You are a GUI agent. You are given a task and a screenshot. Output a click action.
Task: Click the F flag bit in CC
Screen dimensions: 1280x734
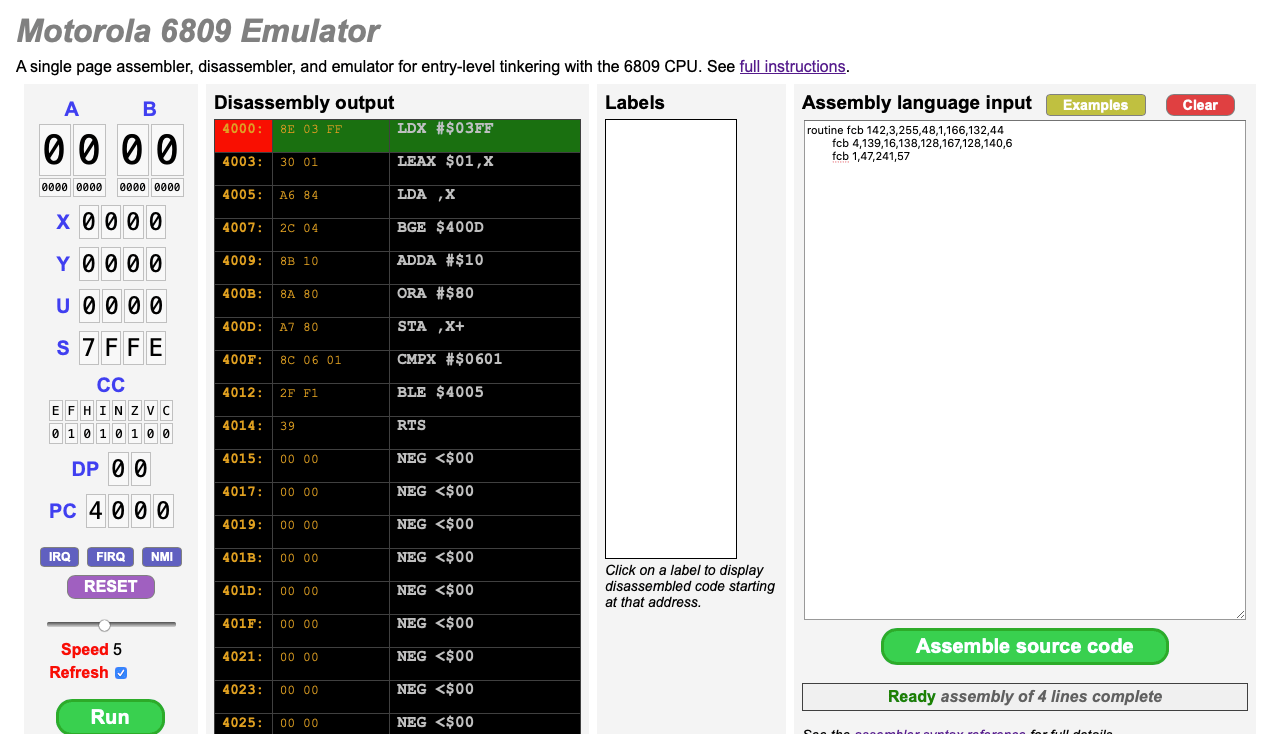pyautogui.click(x=70, y=433)
